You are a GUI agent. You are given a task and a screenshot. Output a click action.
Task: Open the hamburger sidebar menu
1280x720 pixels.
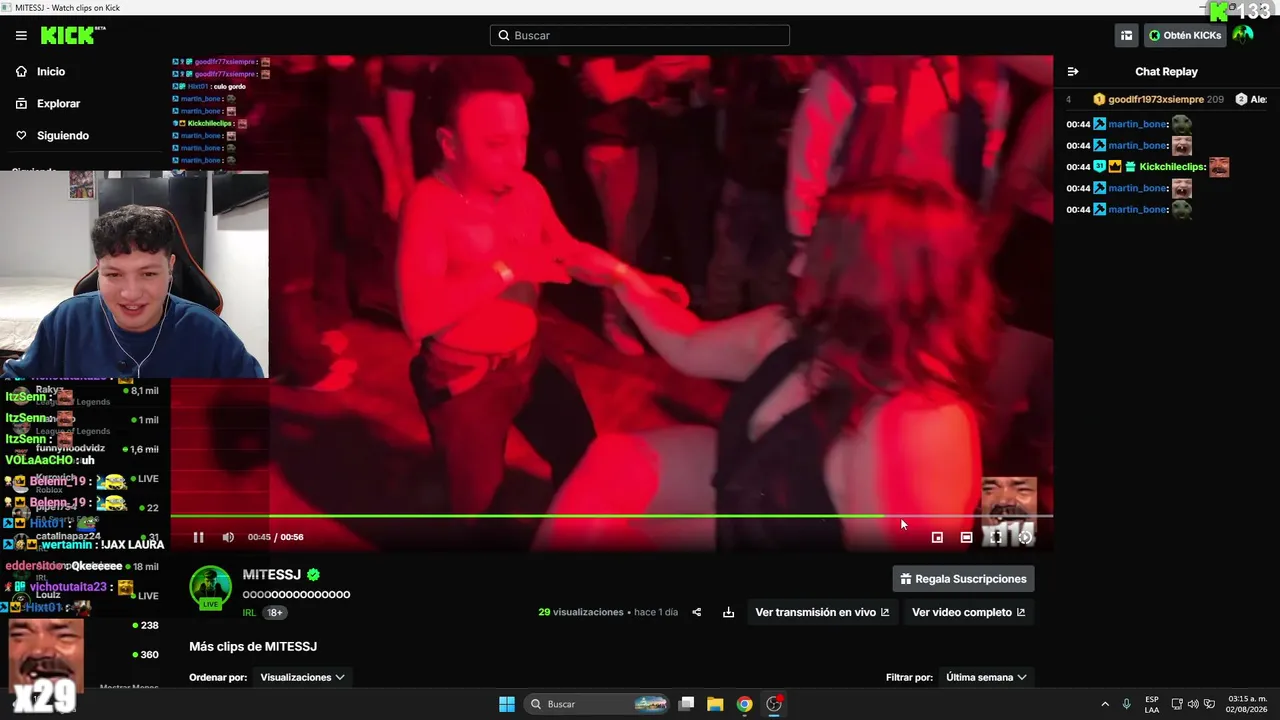tap(21, 35)
